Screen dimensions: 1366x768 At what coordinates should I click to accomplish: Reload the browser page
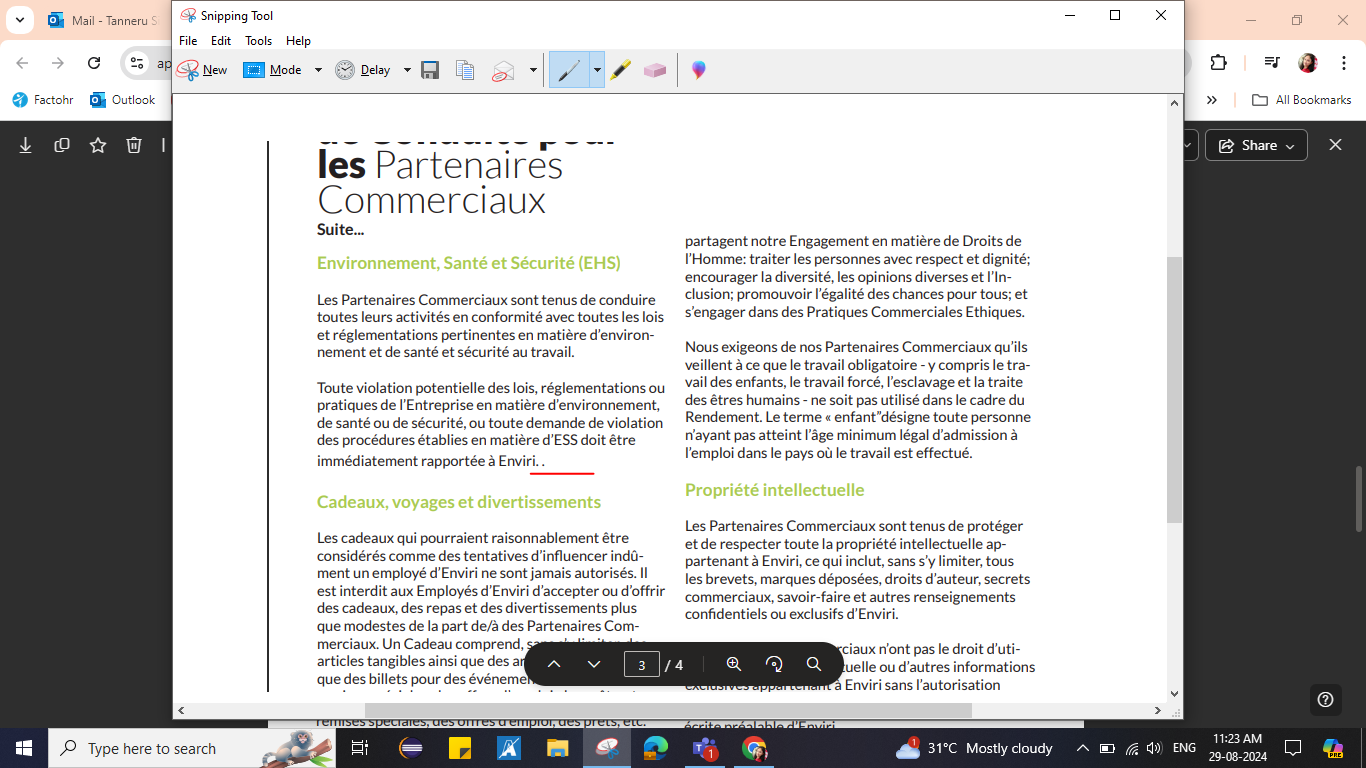pos(94,63)
